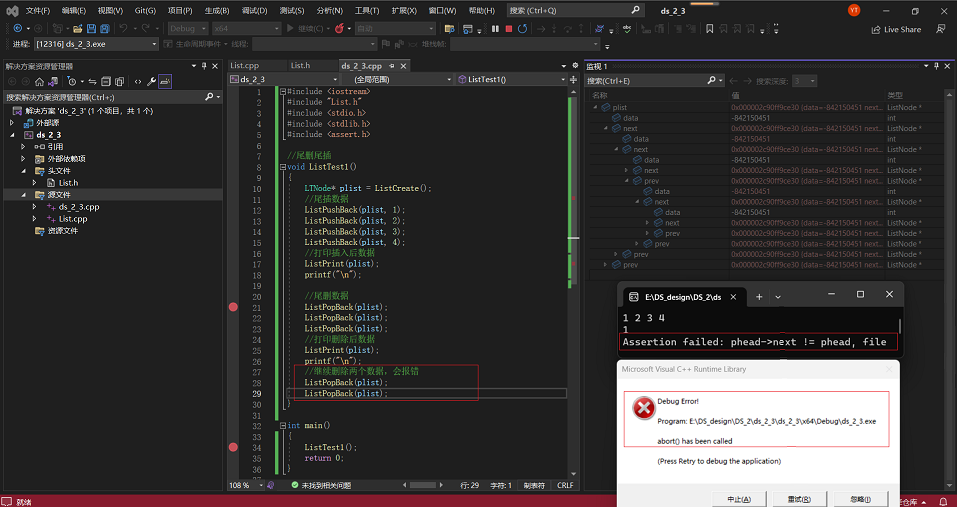The width and height of the screenshot is (957, 507).
Task: Click the Save All icon in toolbar
Action: [x=104, y=29]
